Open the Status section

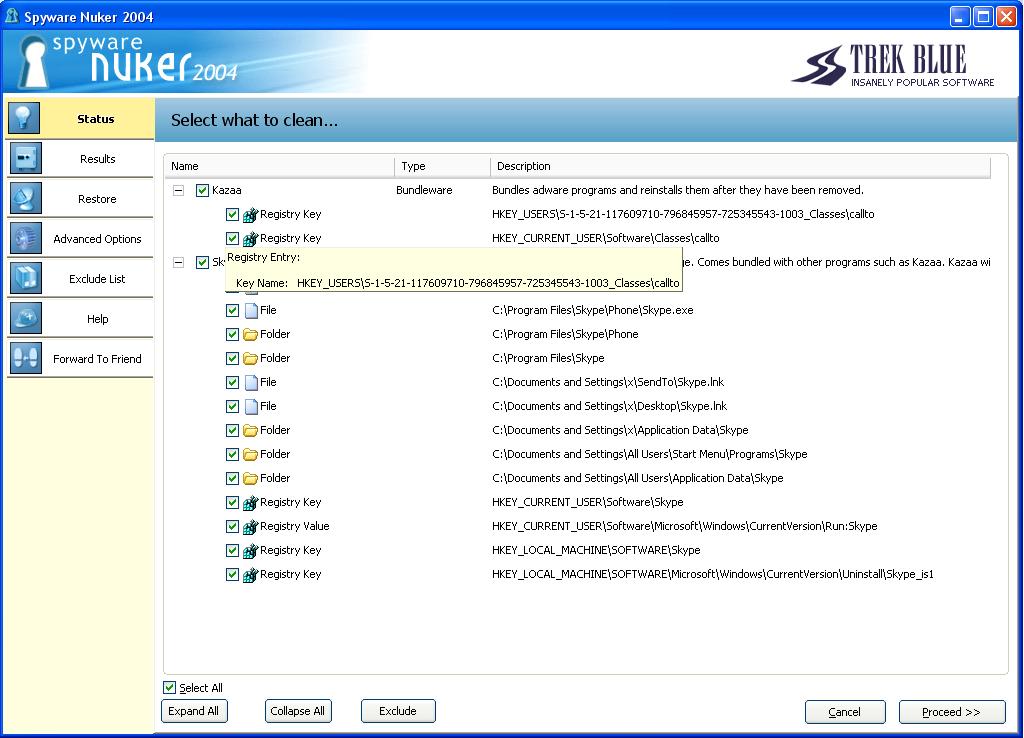(x=80, y=119)
